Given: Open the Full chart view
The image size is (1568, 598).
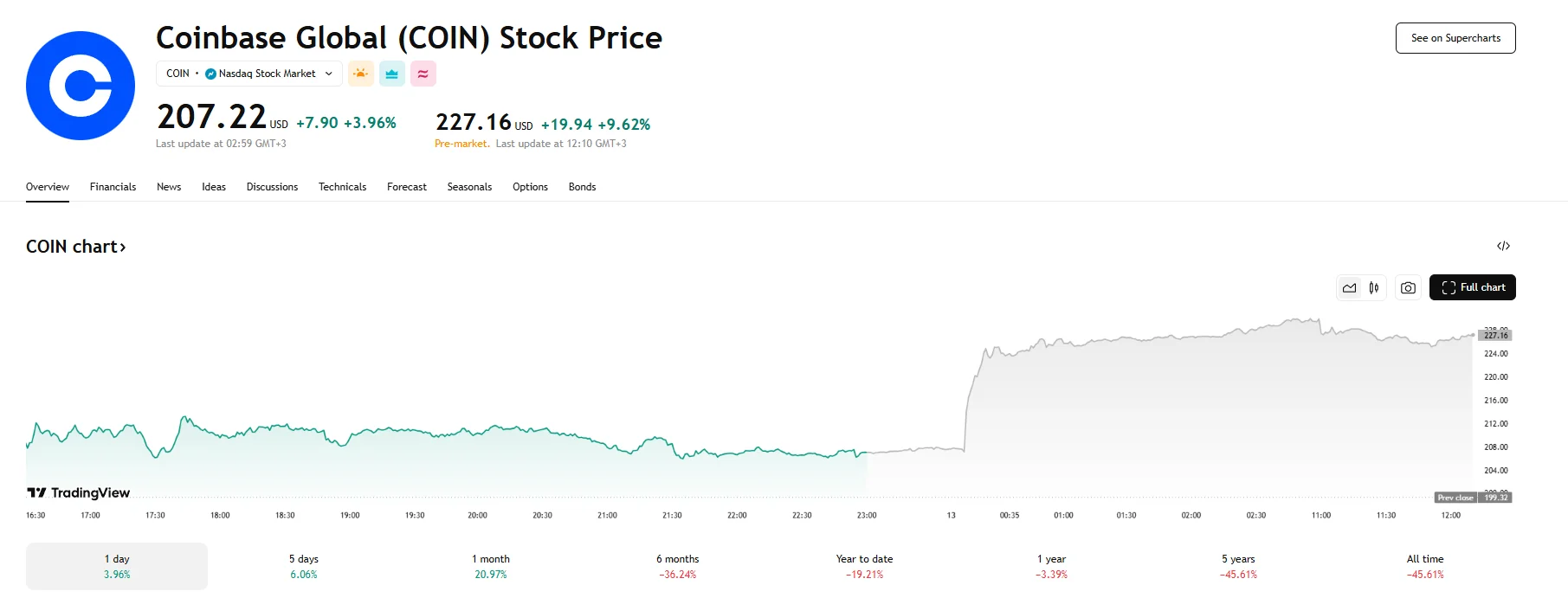Looking at the screenshot, I should pos(1473,287).
